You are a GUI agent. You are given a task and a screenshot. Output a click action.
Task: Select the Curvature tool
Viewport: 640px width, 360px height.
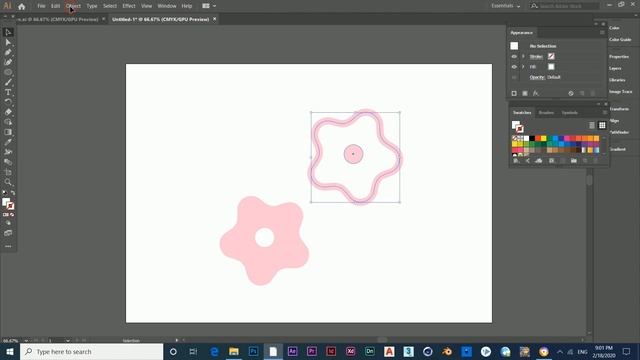pyautogui.click(x=8, y=62)
